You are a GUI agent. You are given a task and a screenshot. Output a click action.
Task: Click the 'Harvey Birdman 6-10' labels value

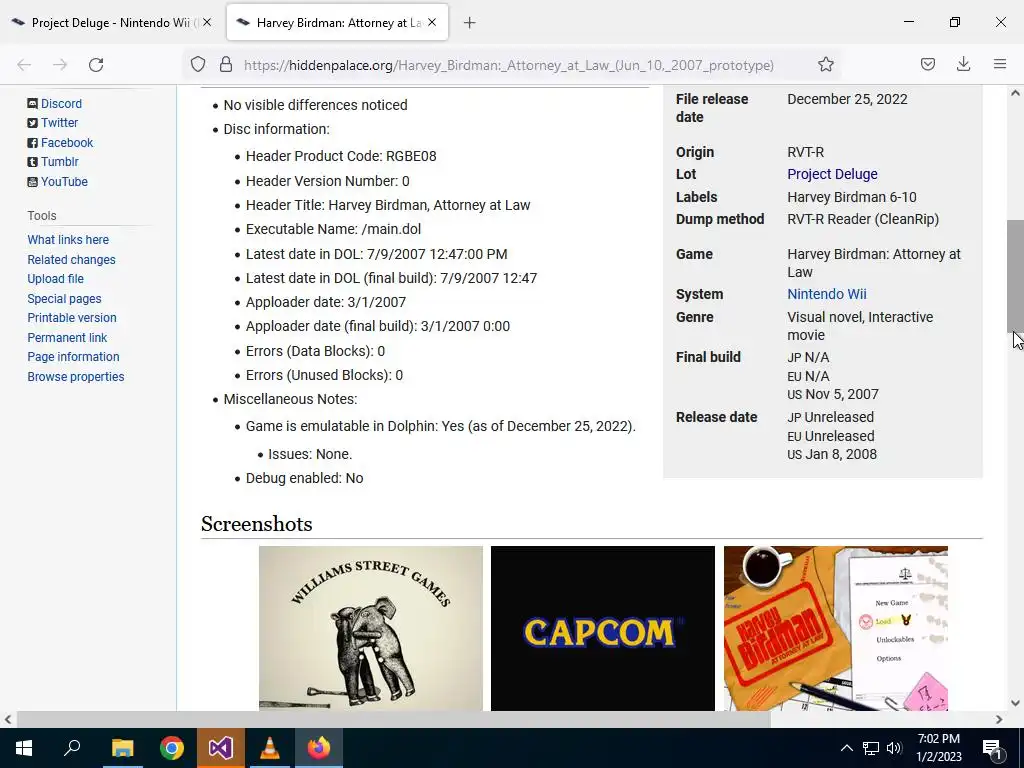[852, 197]
